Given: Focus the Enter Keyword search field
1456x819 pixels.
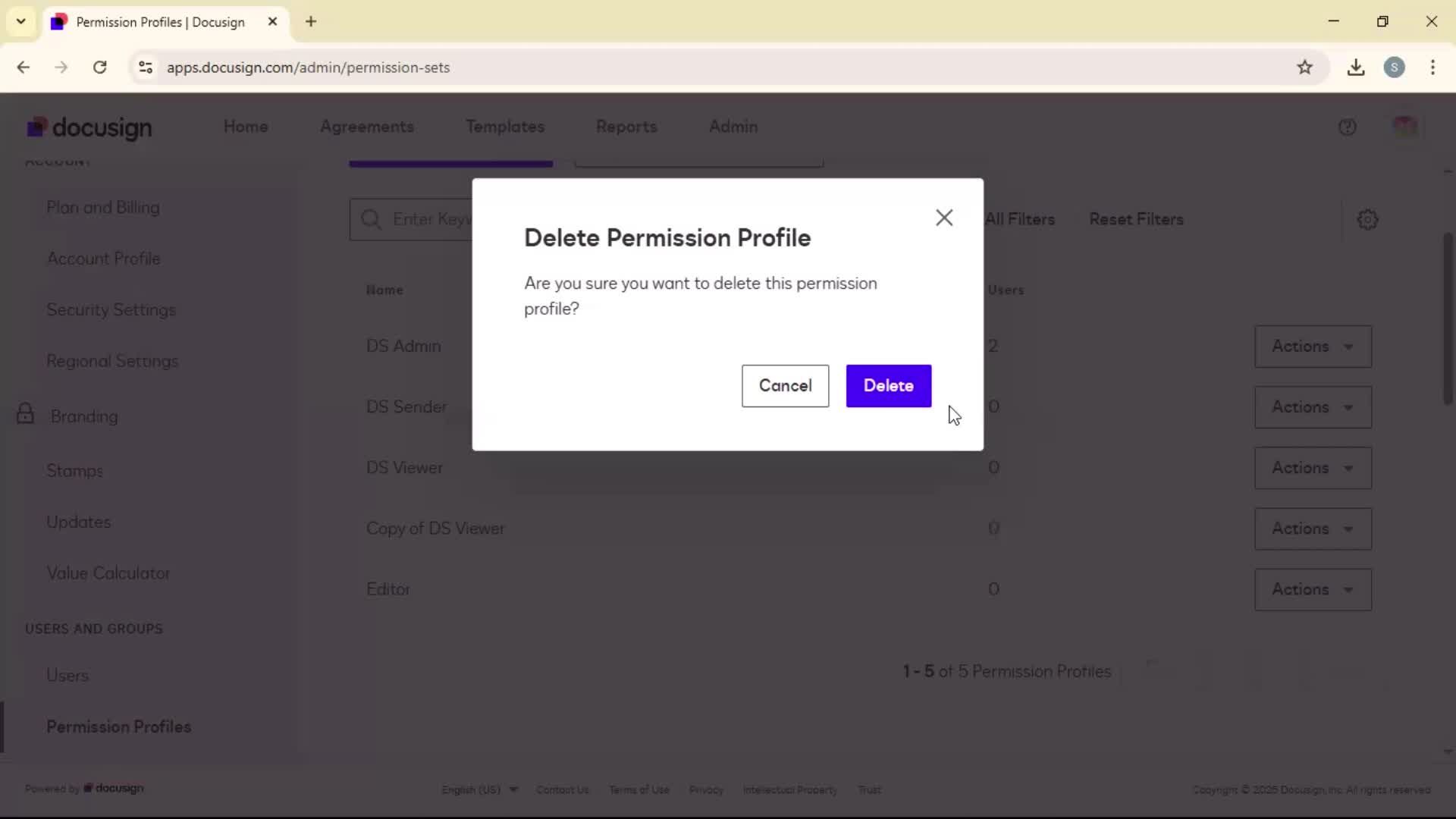Looking at the screenshot, I should (x=411, y=220).
